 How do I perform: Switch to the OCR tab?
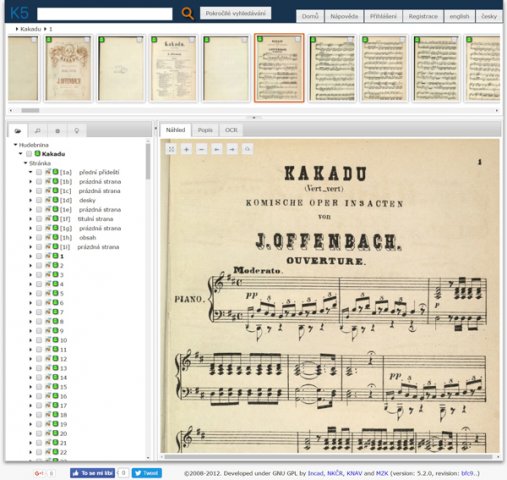[x=231, y=130]
